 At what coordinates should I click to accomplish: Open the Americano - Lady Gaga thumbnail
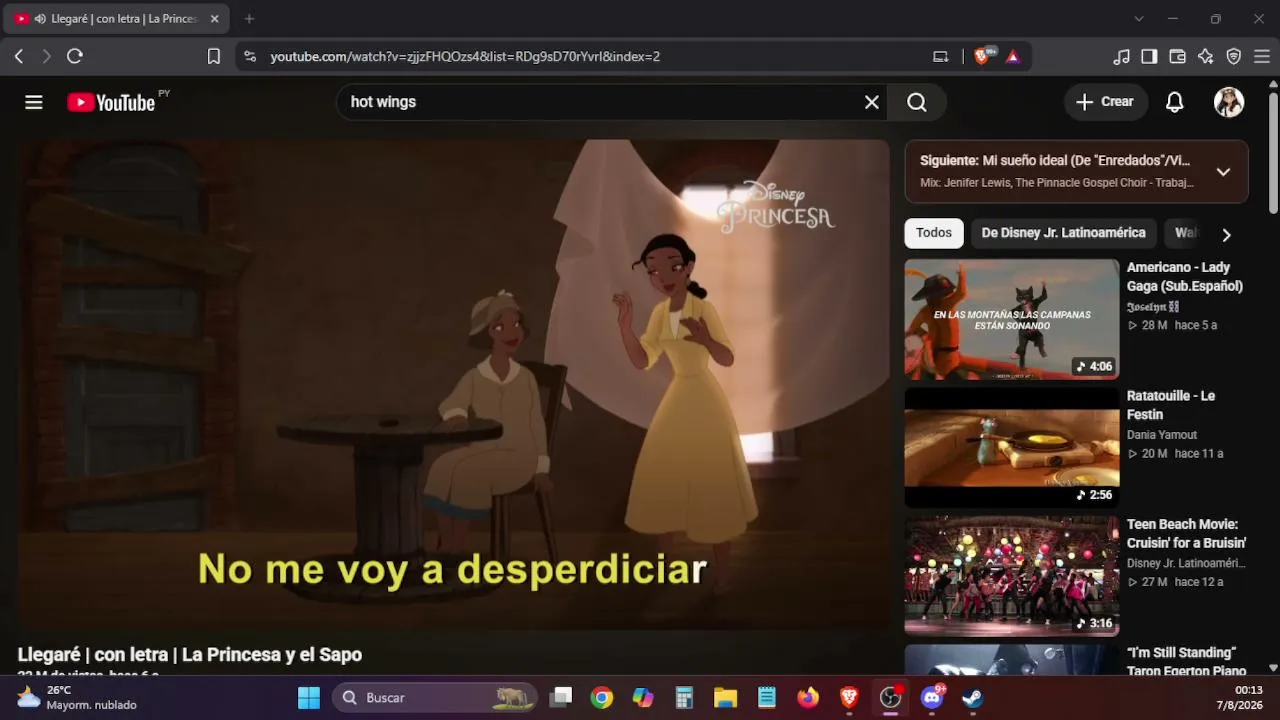click(1012, 319)
